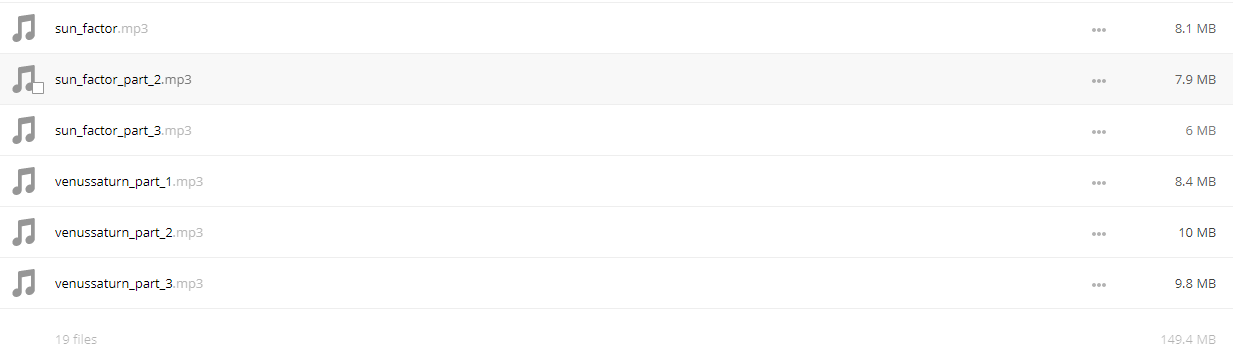Click the music icon for sun_factor_part_3.mp3
Viewport: 1233px width, 364px height.
[x=24, y=130]
